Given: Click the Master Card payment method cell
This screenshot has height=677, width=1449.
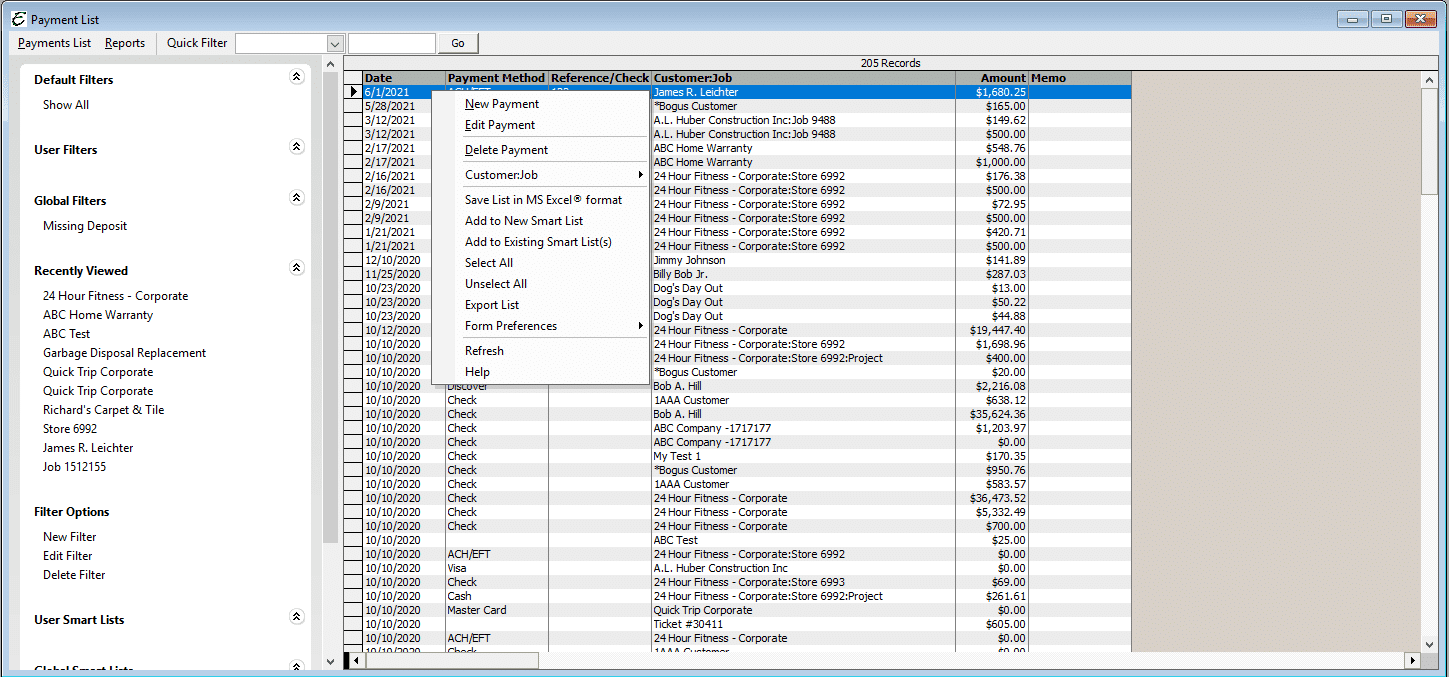Looking at the screenshot, I should pos(497,610).
